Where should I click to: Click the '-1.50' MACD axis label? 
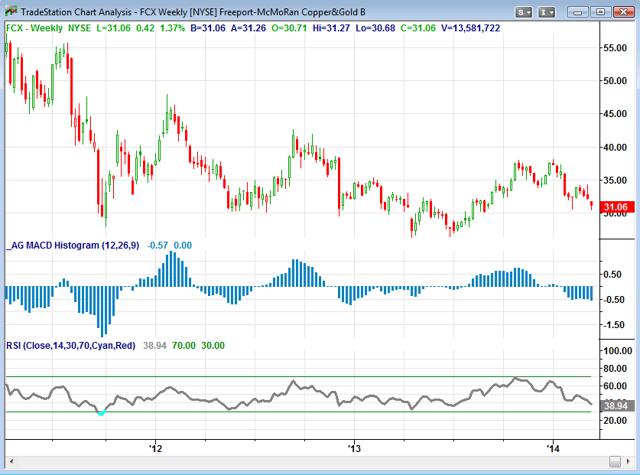point(614,325)
